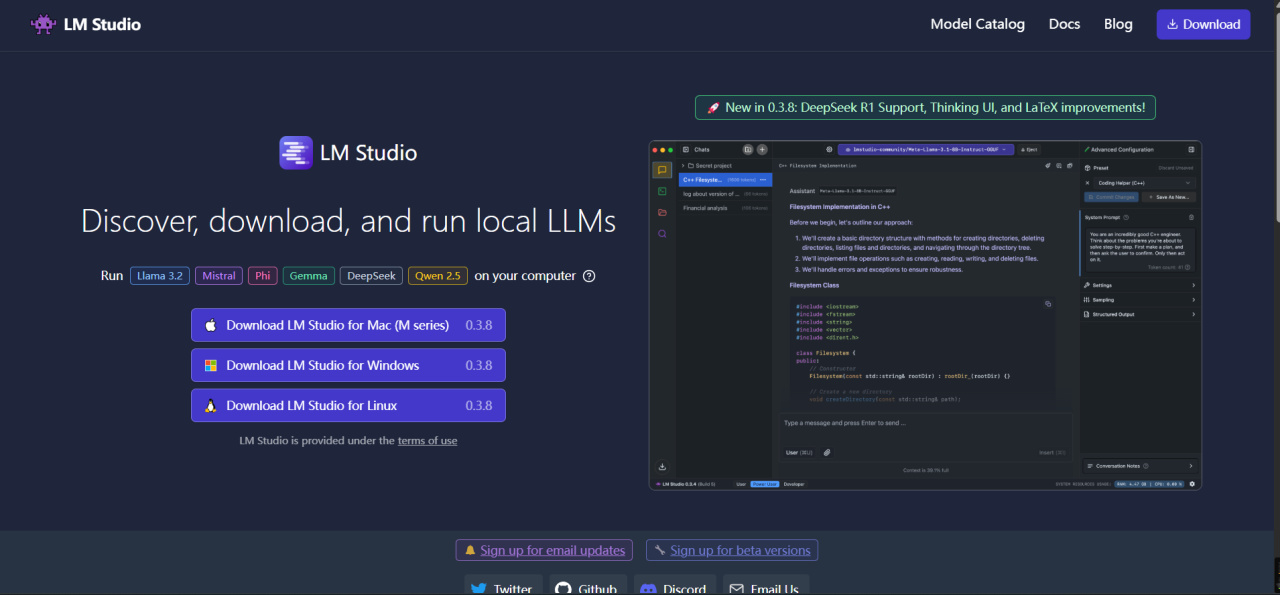Click the purple Discover search icon in preview
The height and width of the screenshot is (595, 1280).
coord(662,233)
